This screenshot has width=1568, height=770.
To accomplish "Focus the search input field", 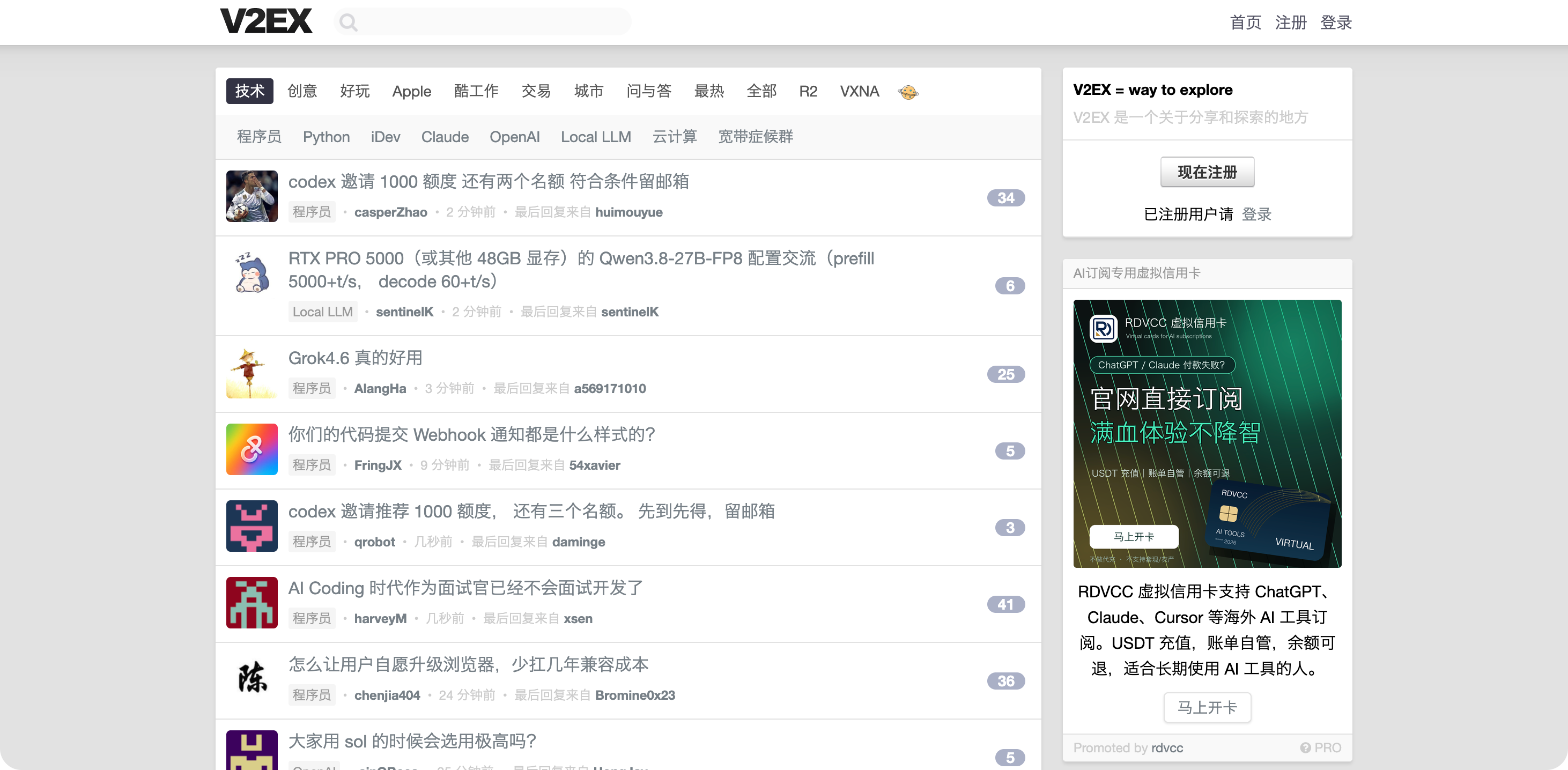I will tap(482, 22).
